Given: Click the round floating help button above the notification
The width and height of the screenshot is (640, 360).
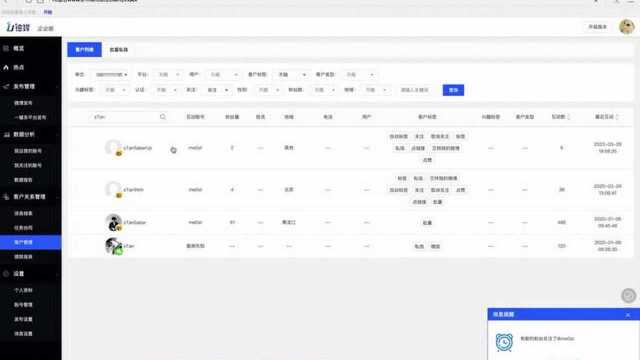Looking at the screenshot, I should pos(629,295).
